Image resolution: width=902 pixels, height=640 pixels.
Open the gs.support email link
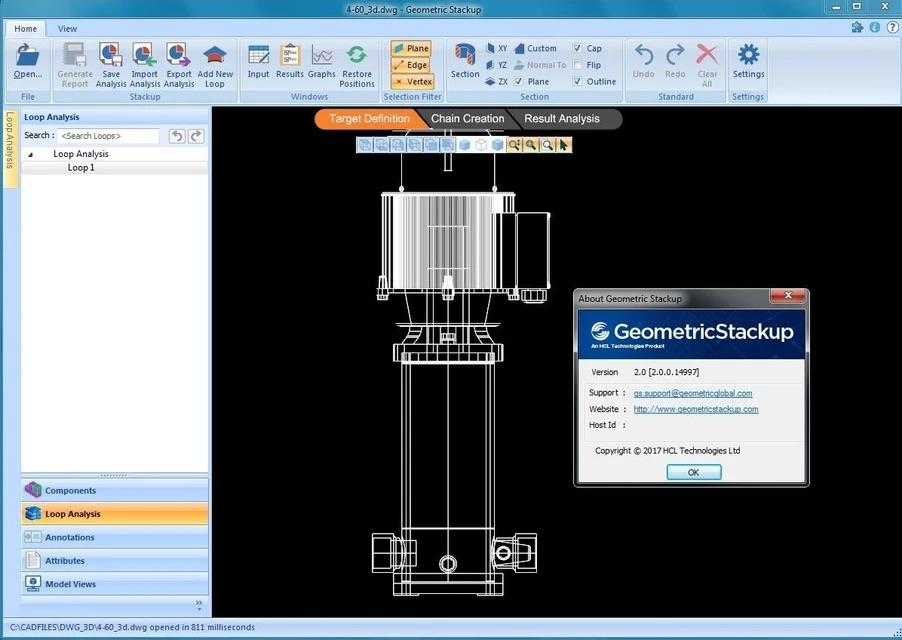[x=693, y=393]
